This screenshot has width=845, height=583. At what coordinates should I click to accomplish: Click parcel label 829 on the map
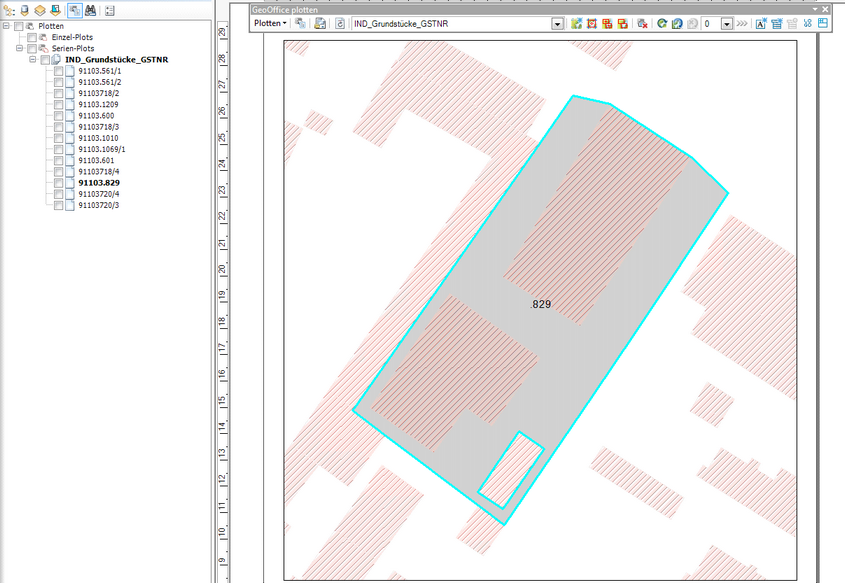pyautogui.click(x=541, y=302)
